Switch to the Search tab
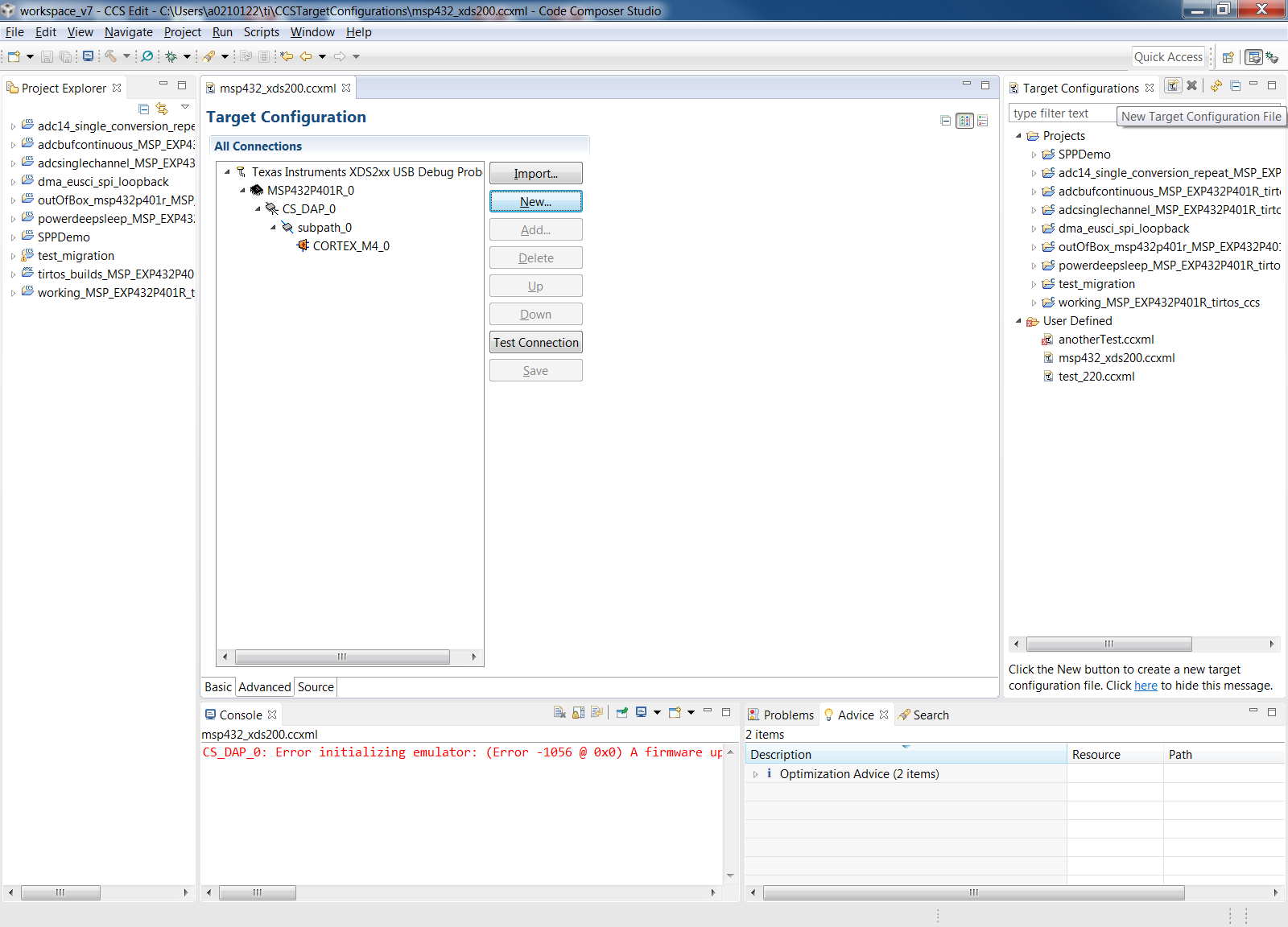Image resolution: width=1288 pixels, height=927 pixels. [x=923, y=715]
